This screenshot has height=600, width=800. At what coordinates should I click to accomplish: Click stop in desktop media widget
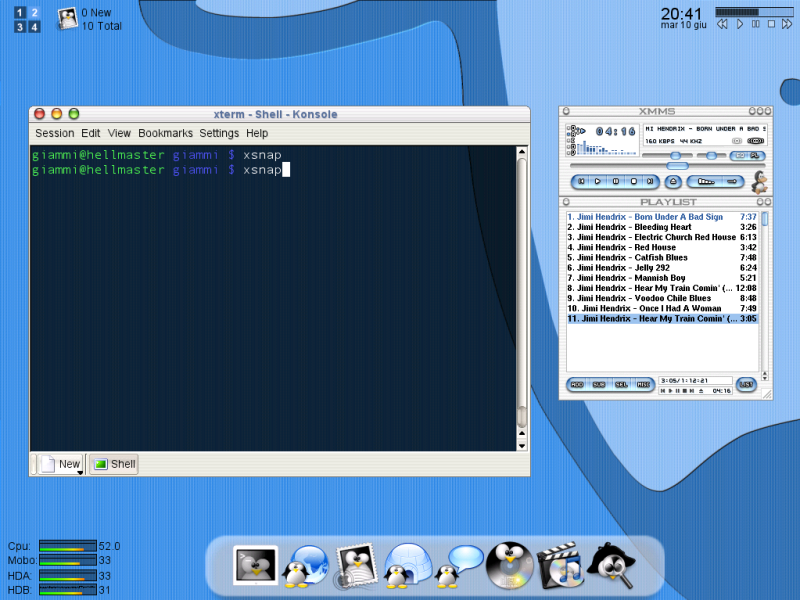771,24
